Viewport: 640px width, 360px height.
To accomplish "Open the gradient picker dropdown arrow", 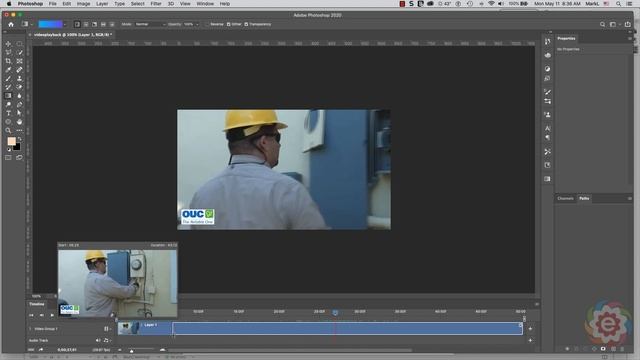I will point(66,24).
